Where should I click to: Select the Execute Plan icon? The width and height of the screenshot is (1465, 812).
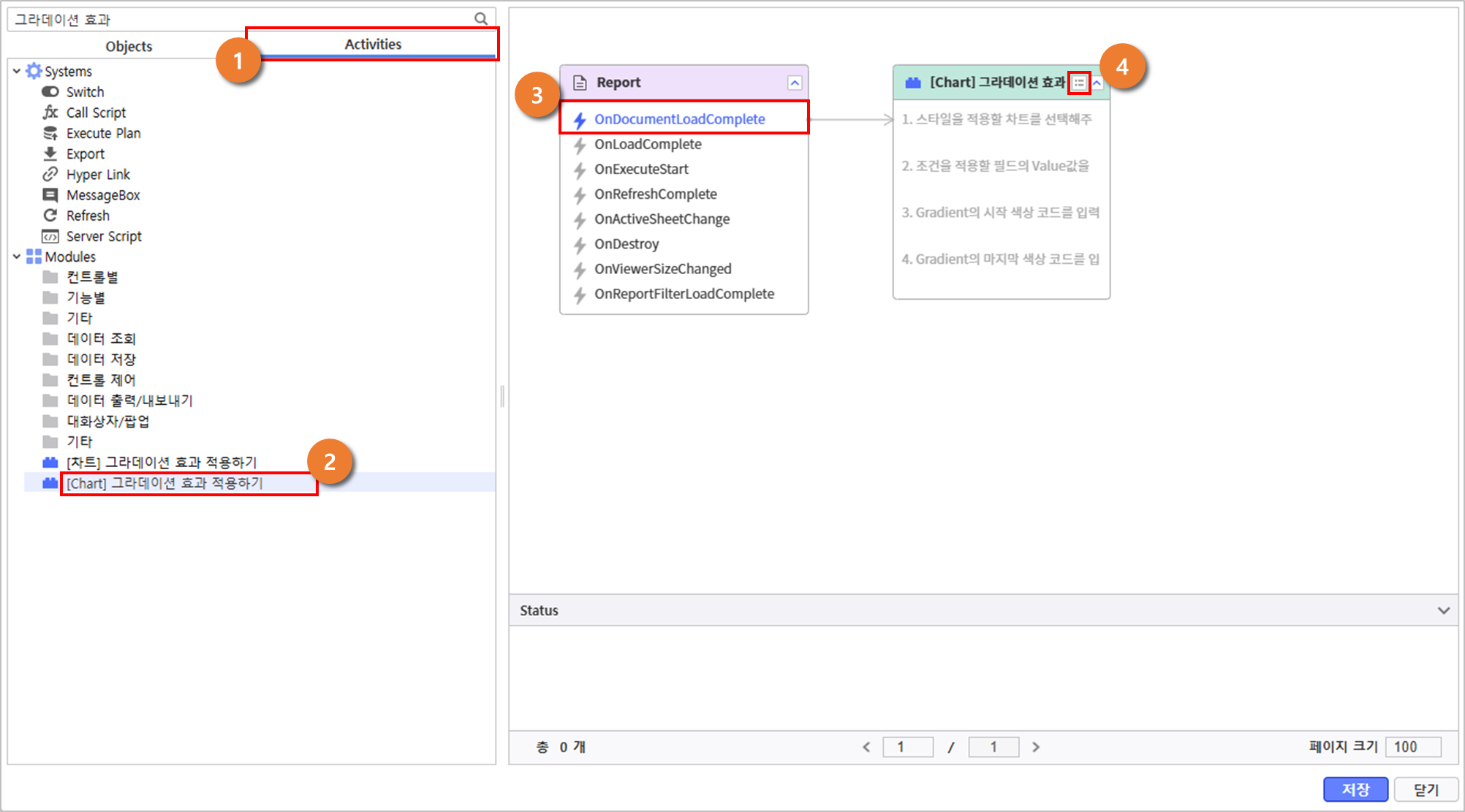click(x=50, y=133)
